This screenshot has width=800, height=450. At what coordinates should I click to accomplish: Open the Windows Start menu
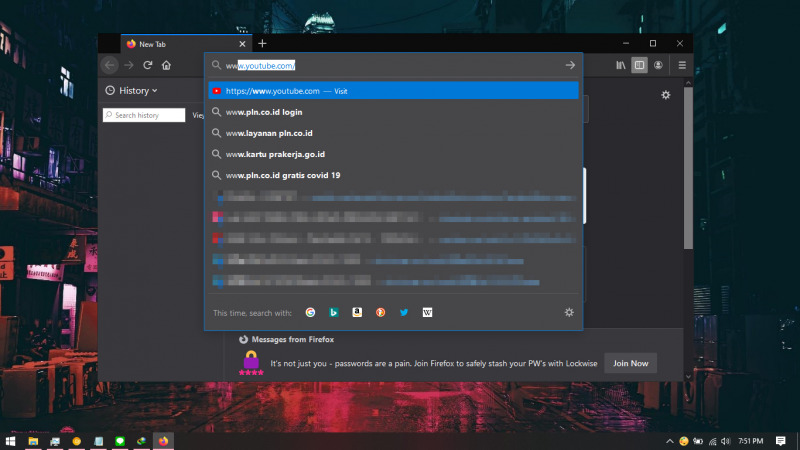10,441
